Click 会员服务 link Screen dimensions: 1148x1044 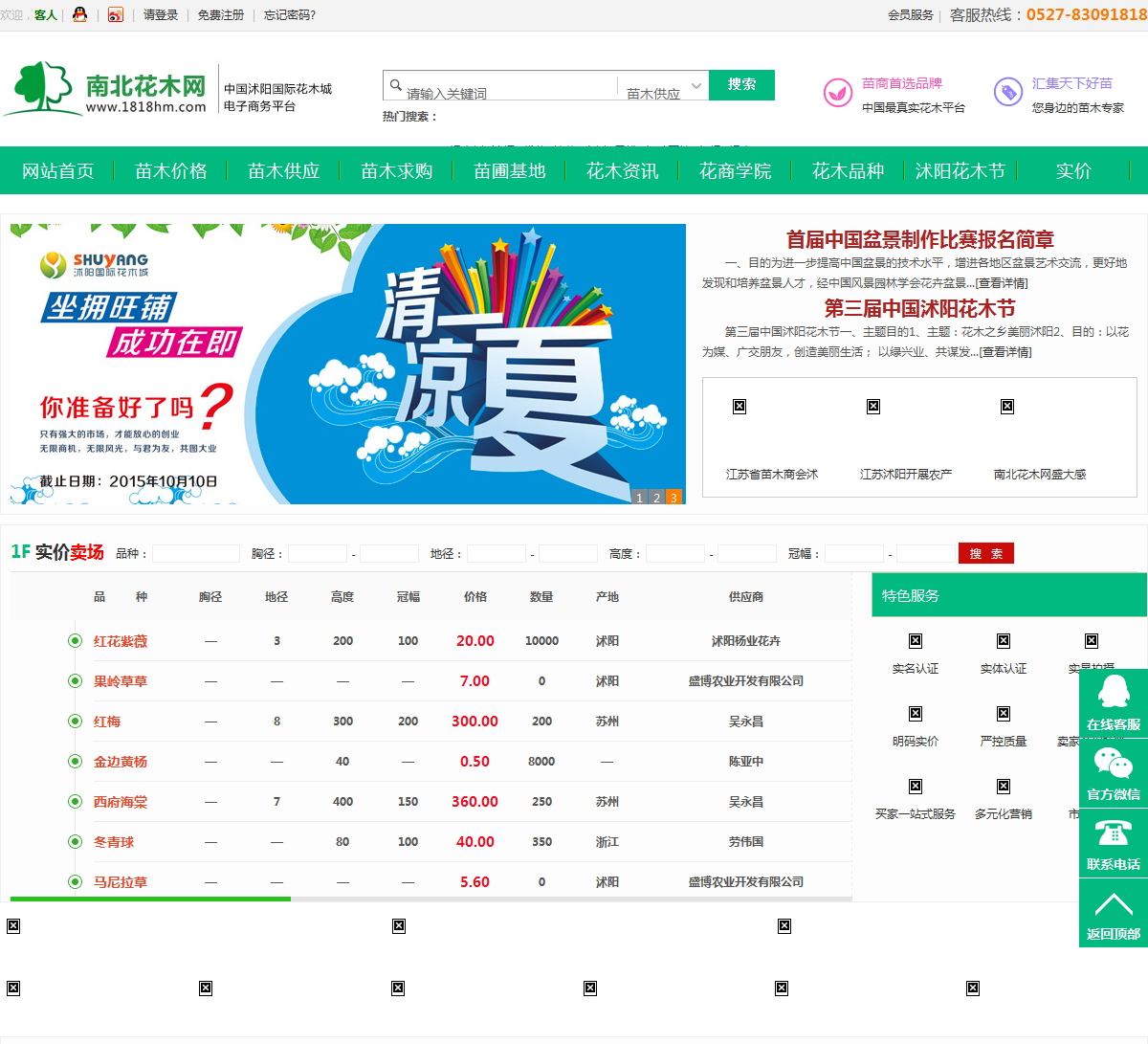coord(911,15)
